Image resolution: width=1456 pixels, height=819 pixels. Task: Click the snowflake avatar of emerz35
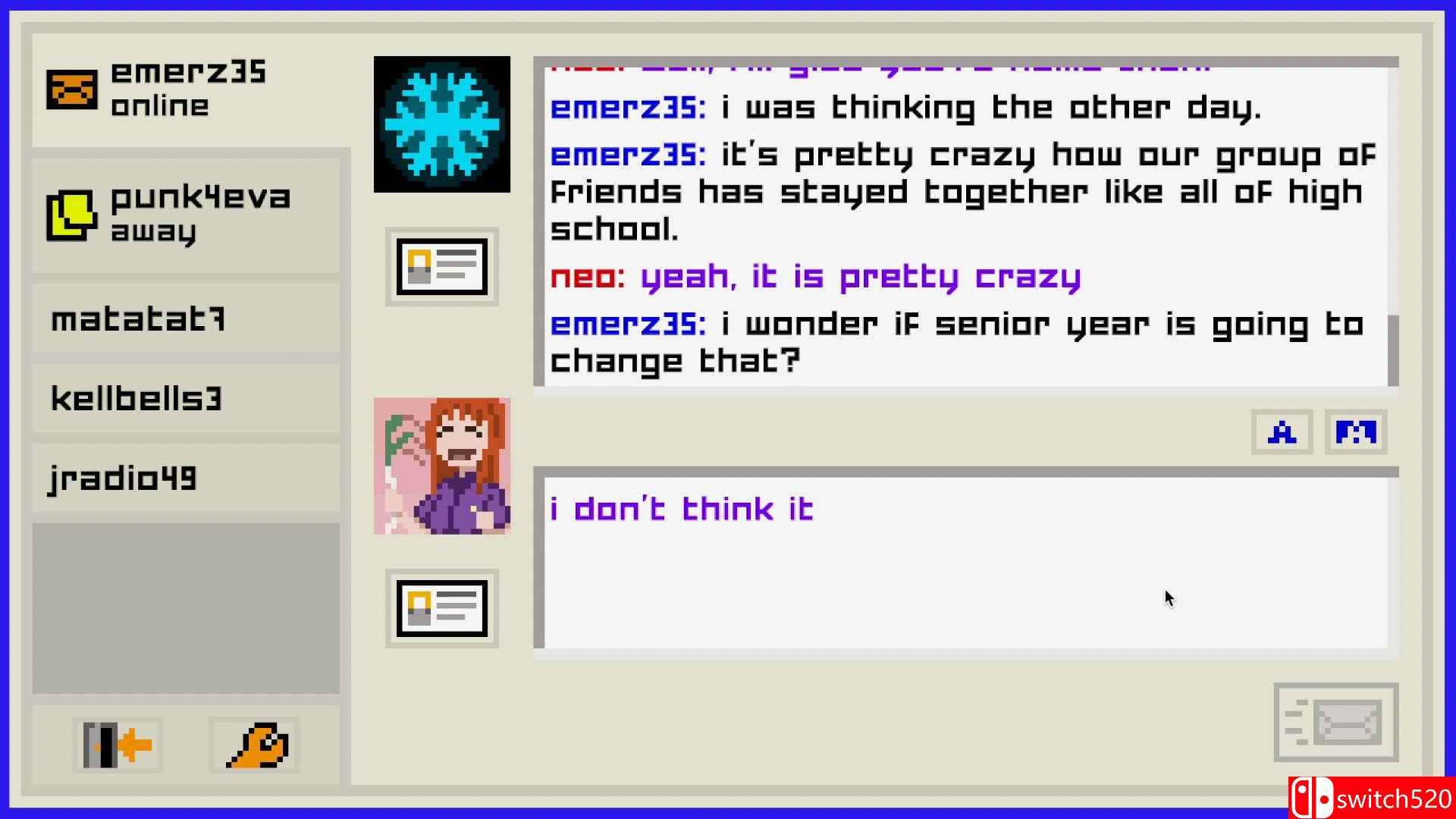point(441,124)
